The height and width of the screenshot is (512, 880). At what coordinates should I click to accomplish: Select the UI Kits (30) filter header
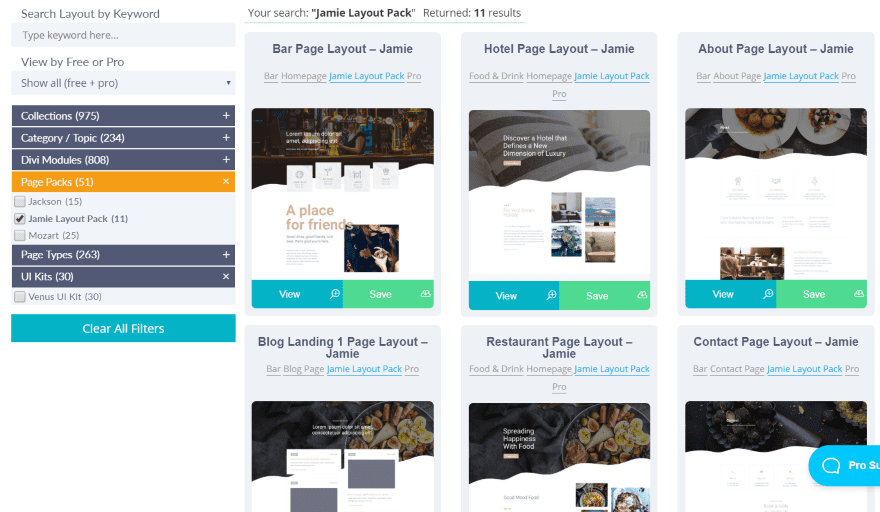(x=123, y=276)
